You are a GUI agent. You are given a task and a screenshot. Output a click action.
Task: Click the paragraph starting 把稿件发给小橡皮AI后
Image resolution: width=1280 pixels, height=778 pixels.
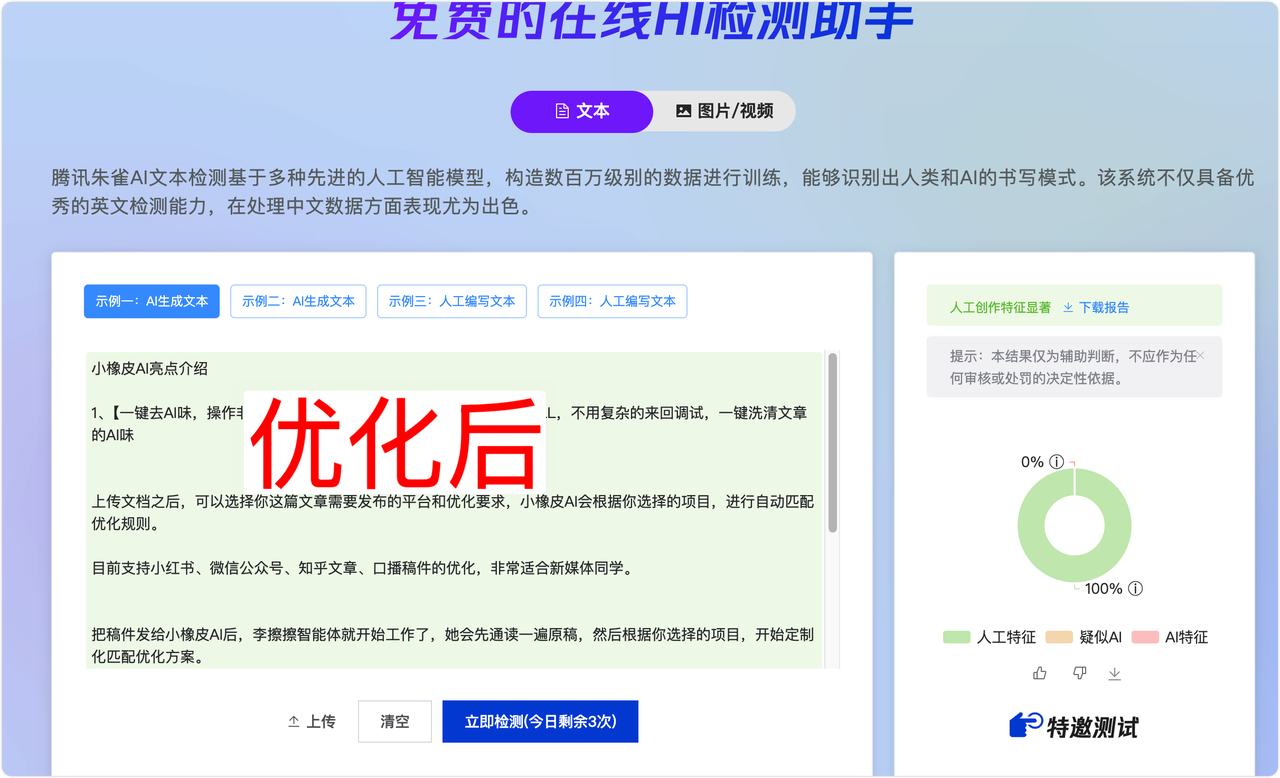point(453,646)
